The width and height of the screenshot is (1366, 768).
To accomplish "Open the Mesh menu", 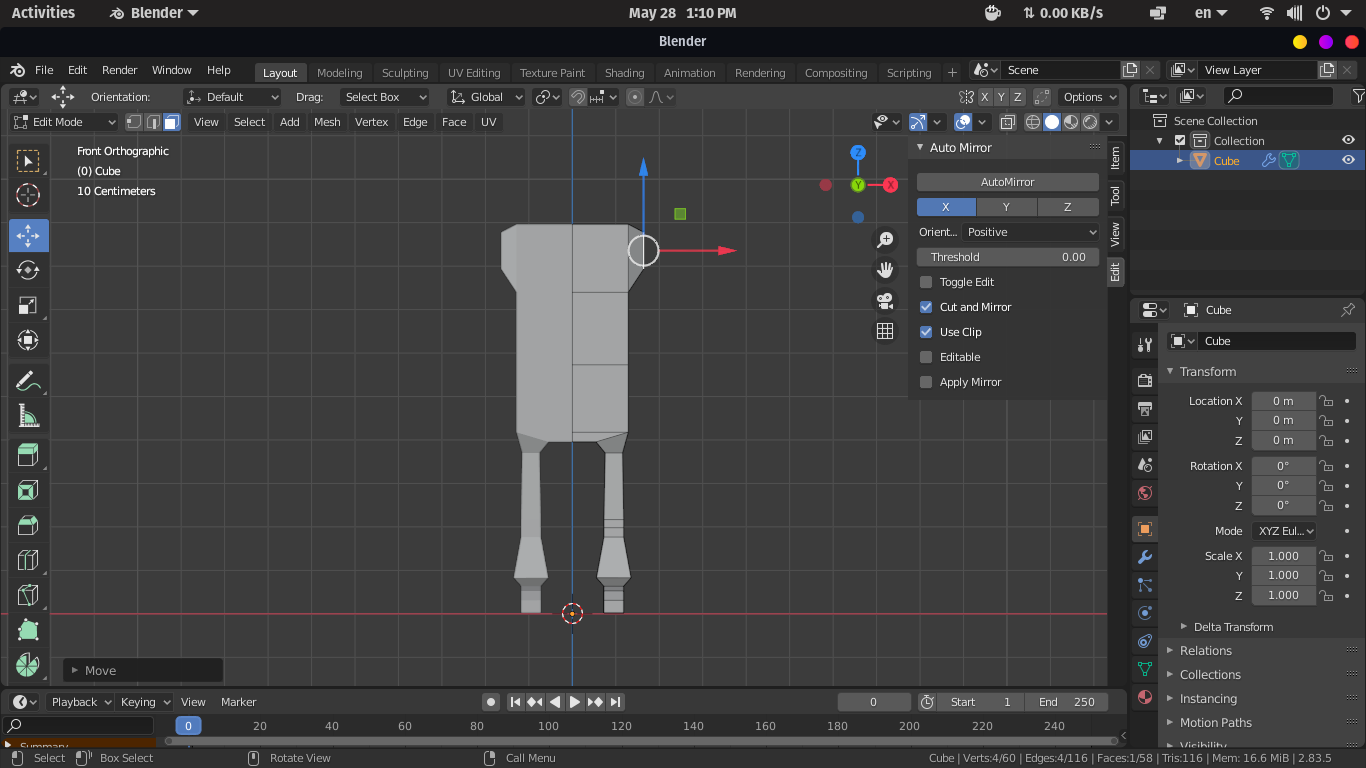I will click(327, 122).
